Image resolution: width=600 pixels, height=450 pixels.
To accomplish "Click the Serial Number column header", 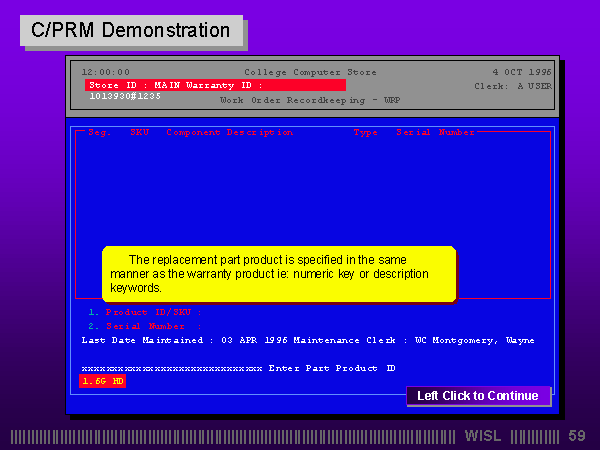I will 435,132.
